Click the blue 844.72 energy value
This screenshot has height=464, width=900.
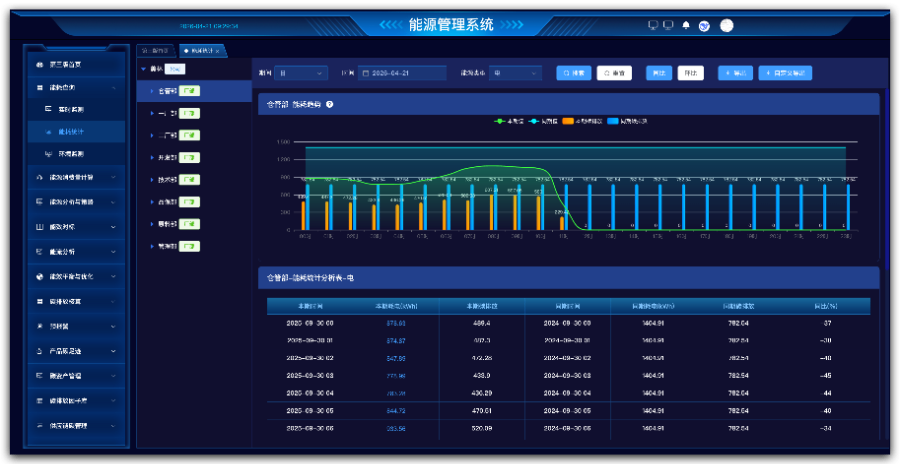coord(396,411)
